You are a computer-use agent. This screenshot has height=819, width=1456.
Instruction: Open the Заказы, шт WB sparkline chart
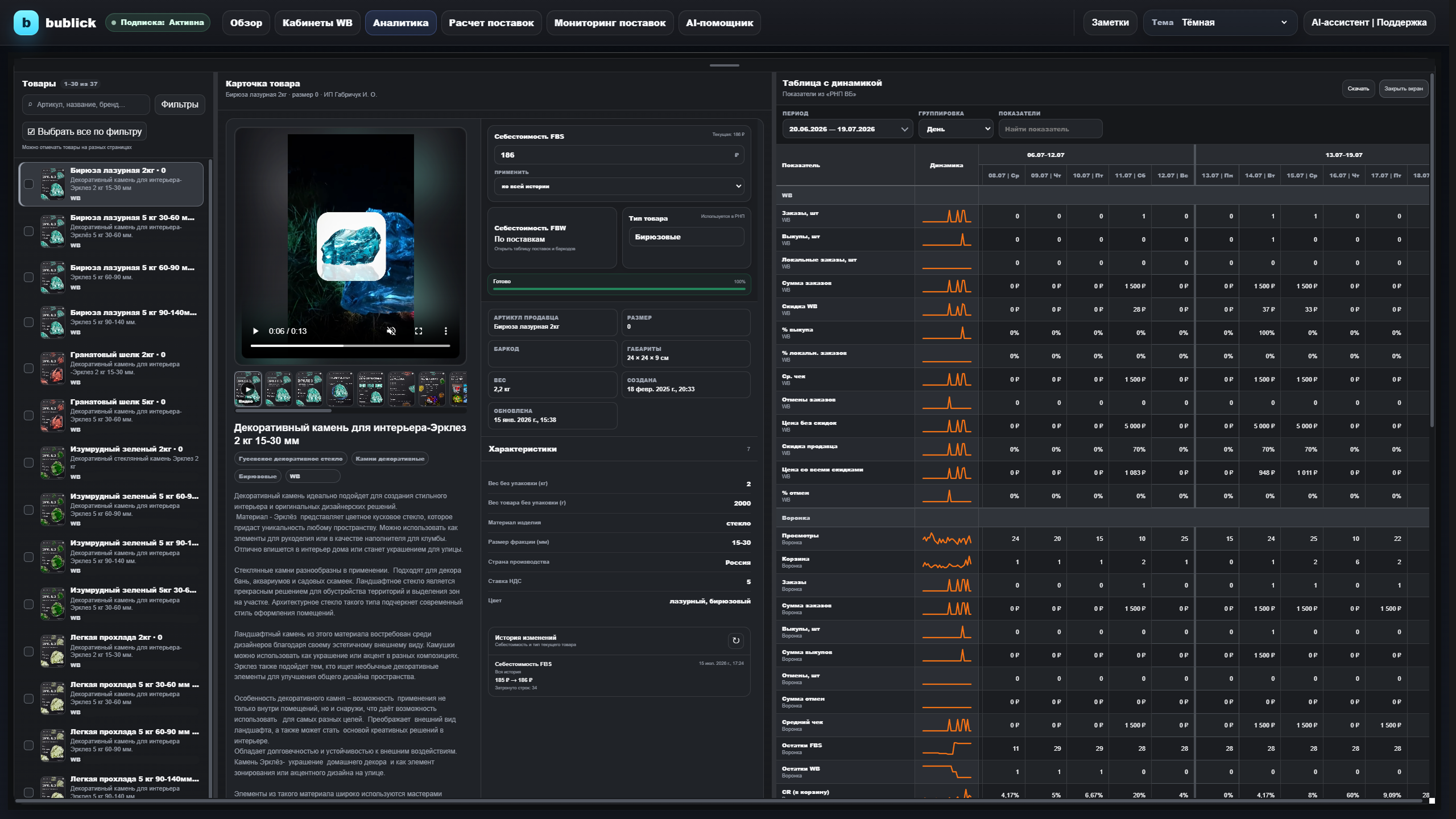coord(946,216)
